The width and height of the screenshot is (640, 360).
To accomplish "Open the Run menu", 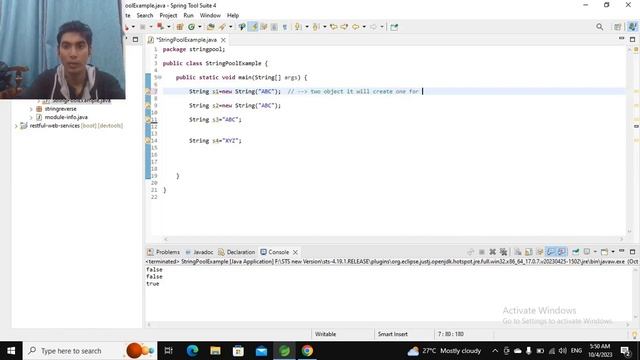I will click(188, 16).
